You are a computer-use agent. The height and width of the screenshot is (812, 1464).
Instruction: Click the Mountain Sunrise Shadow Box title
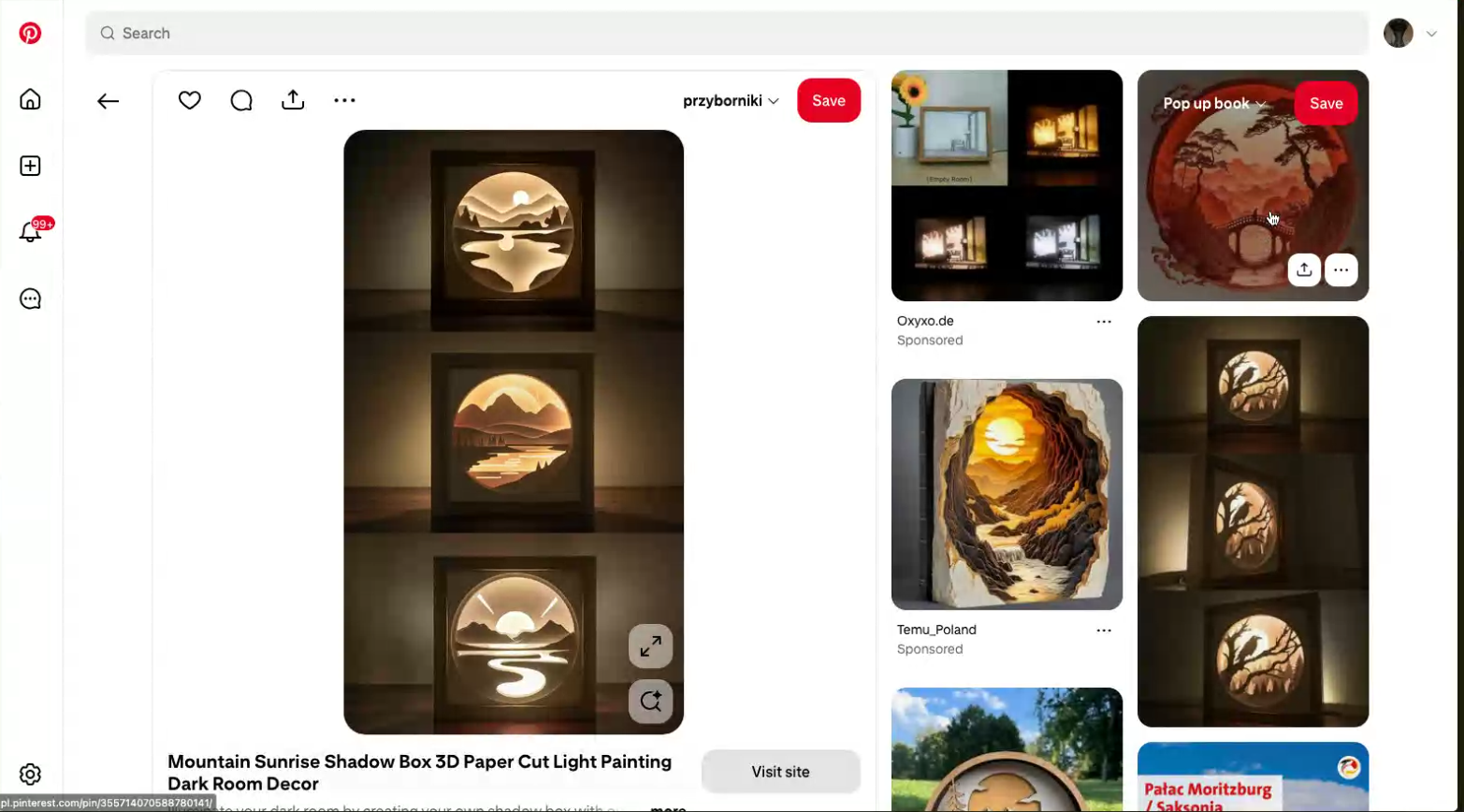(420, 773)
